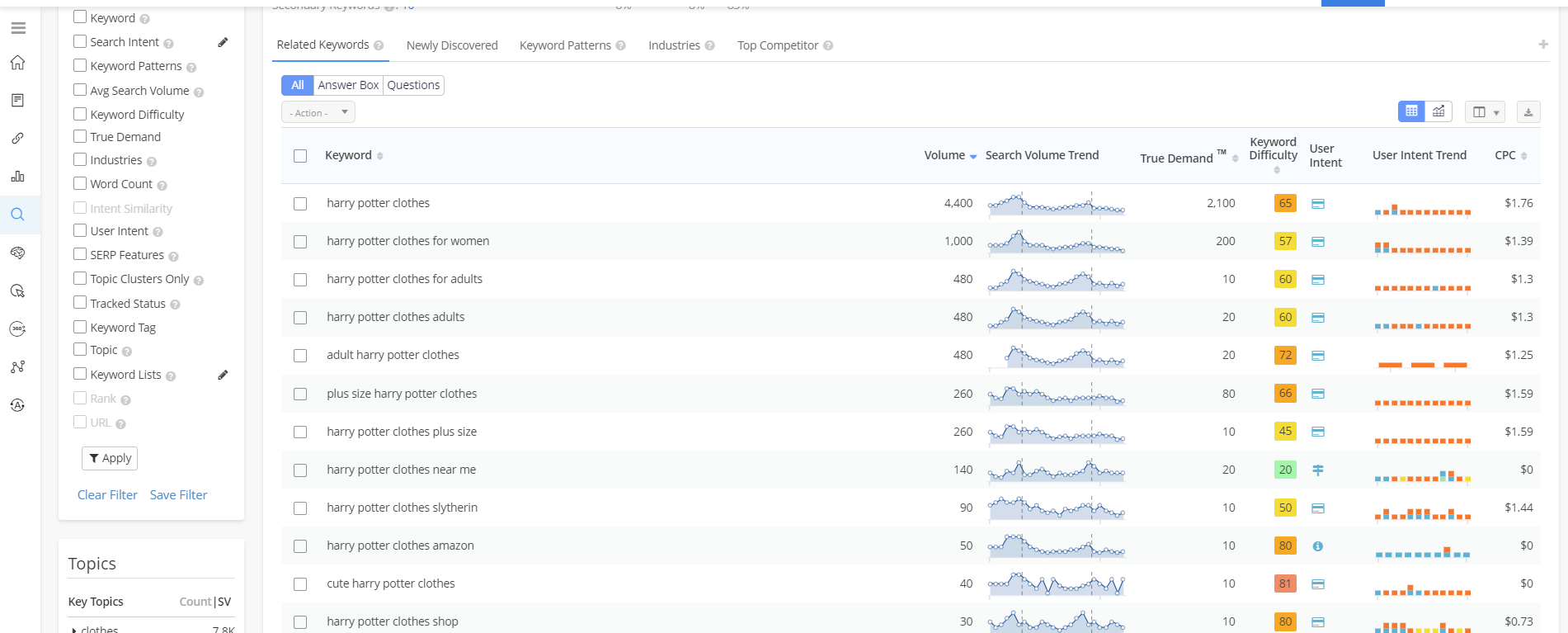Expand the clothes topic tree item
This screenshot has height=633, width=1568.
74,630
